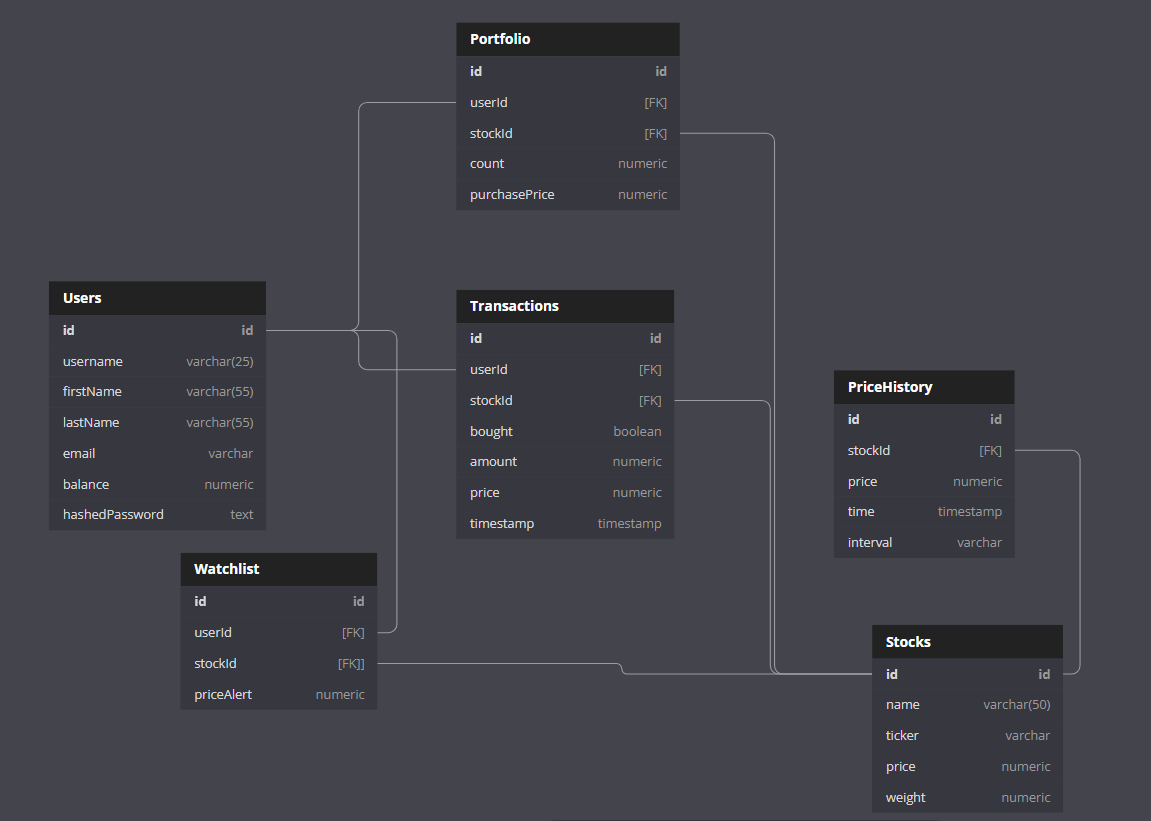The image size is (1151, 821).
Task: Click the Watchlist table title bar
Action: pyautogui.click(x=278, y=569)
